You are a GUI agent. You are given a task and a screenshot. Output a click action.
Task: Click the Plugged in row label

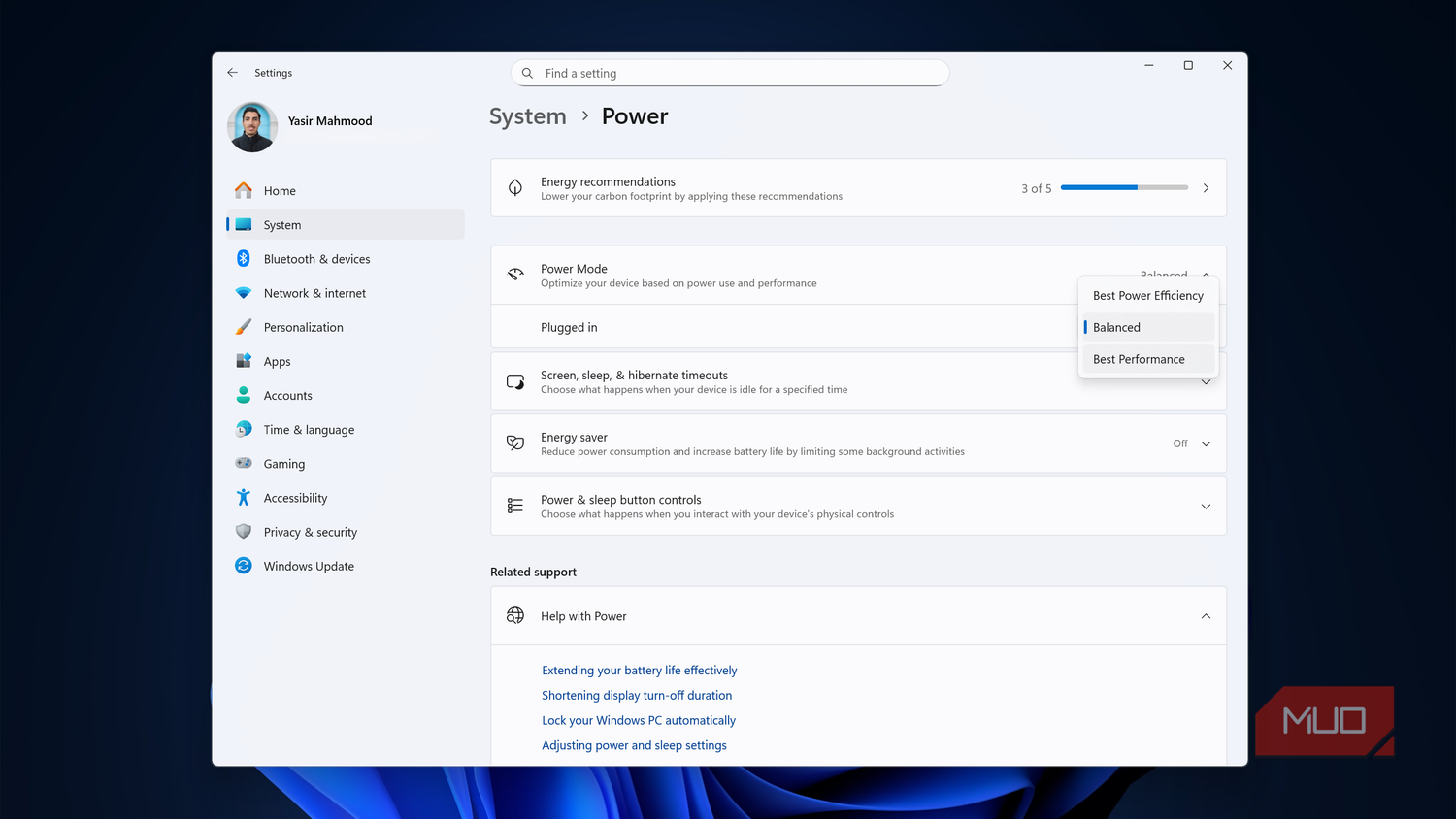click(x=569, y=327)
